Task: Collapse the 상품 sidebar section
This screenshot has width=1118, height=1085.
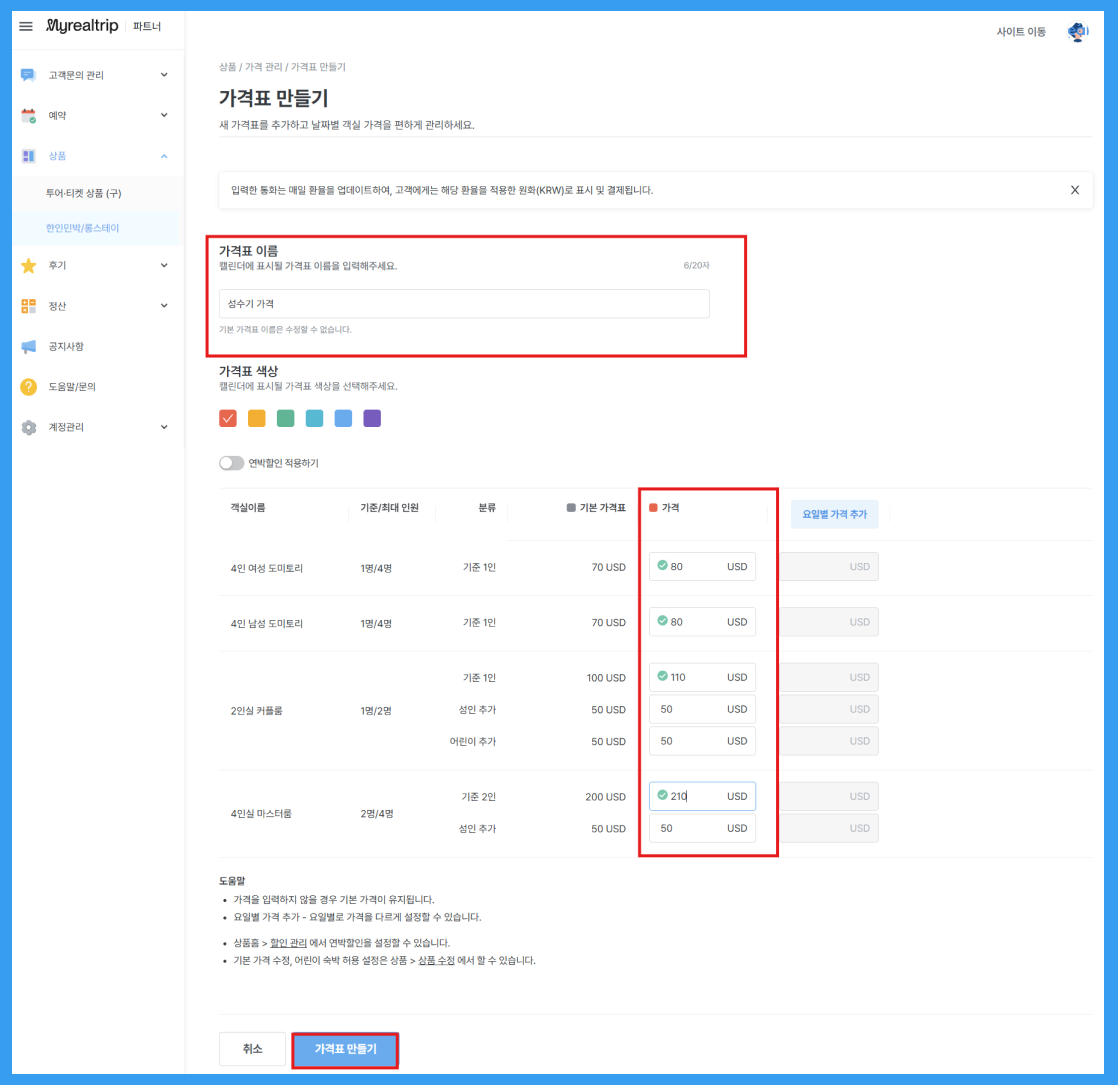Action: (x=164, y=155)
